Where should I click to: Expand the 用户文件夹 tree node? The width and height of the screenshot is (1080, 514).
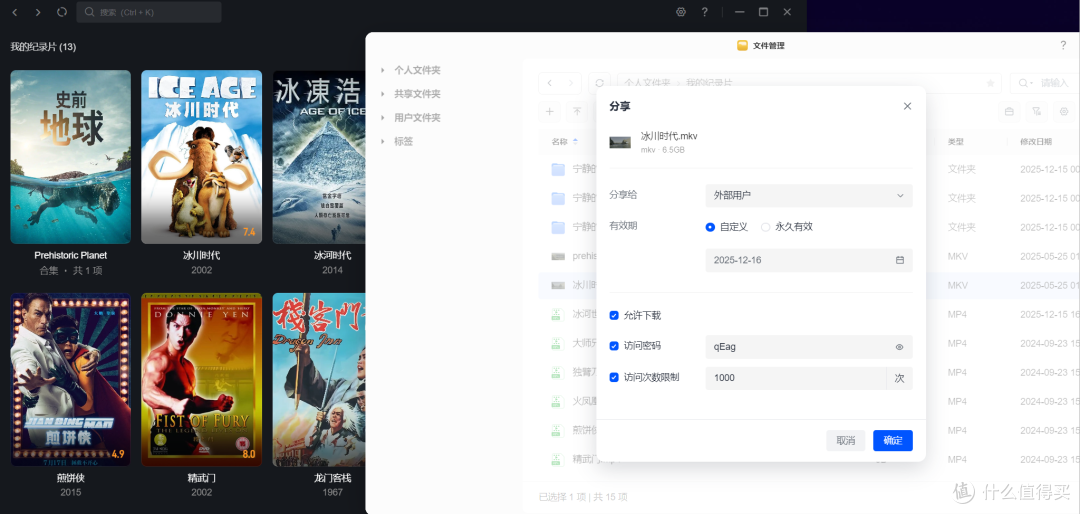pos(383,118)
